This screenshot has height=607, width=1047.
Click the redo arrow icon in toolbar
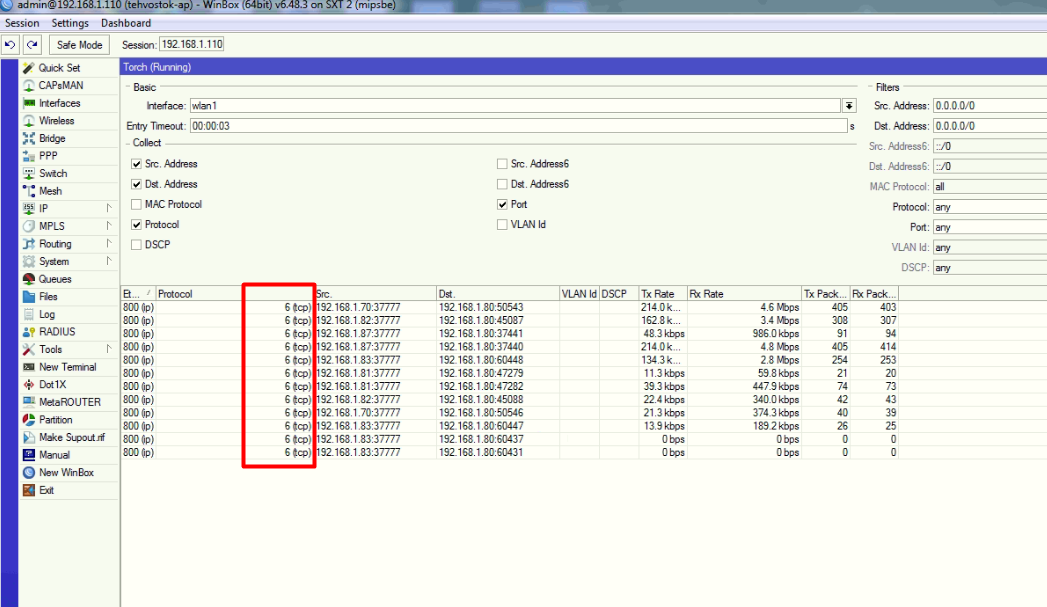[x=32, y=45]
